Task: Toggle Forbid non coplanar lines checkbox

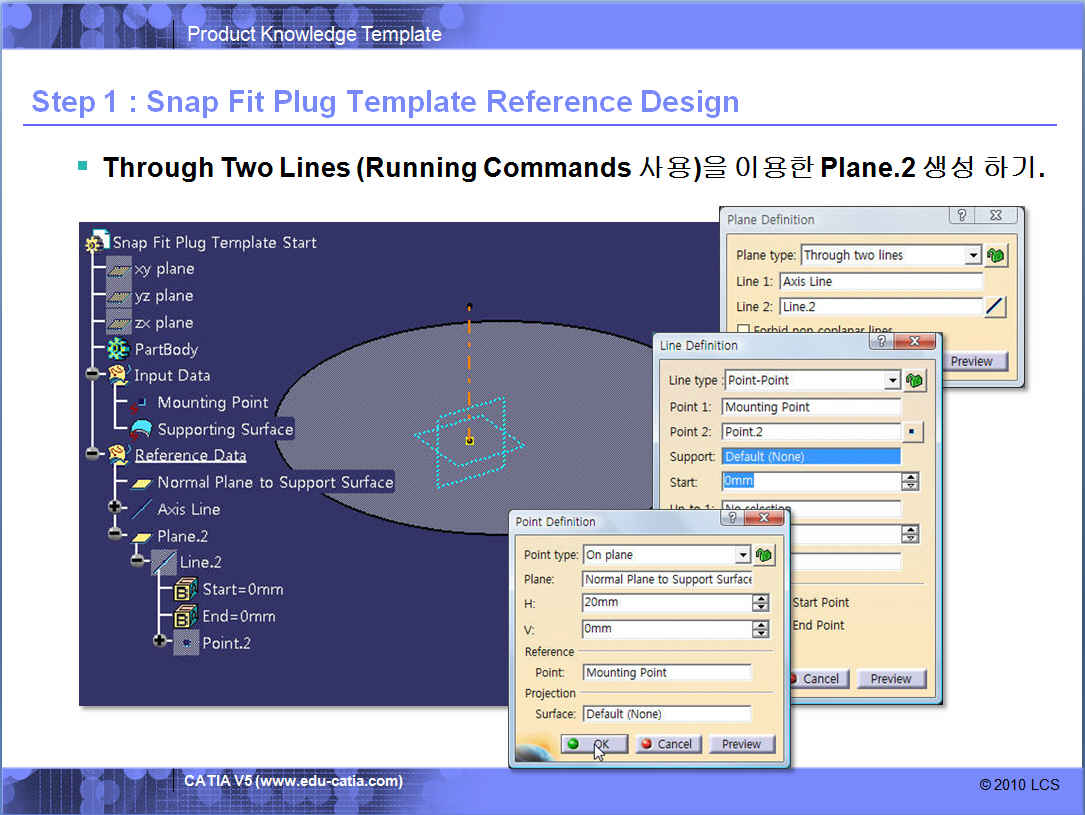Action: pos(743,331)
